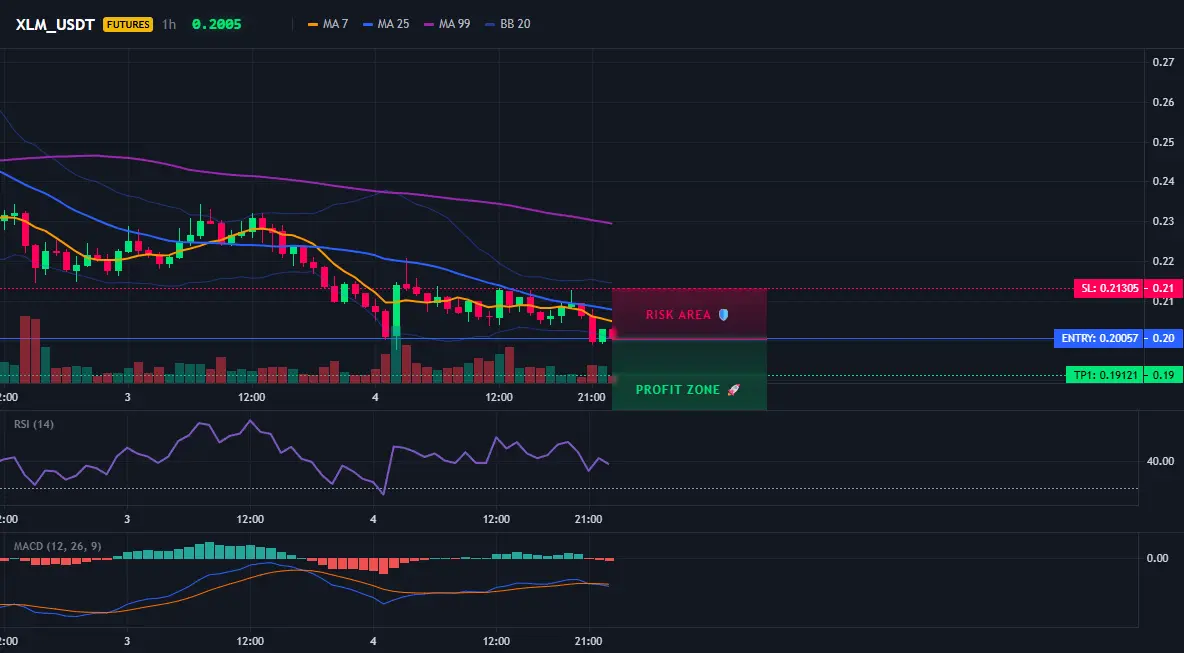Click the XLM_USDT symbol name
The height and width of the screenshot is (653, 1184).
55,24
